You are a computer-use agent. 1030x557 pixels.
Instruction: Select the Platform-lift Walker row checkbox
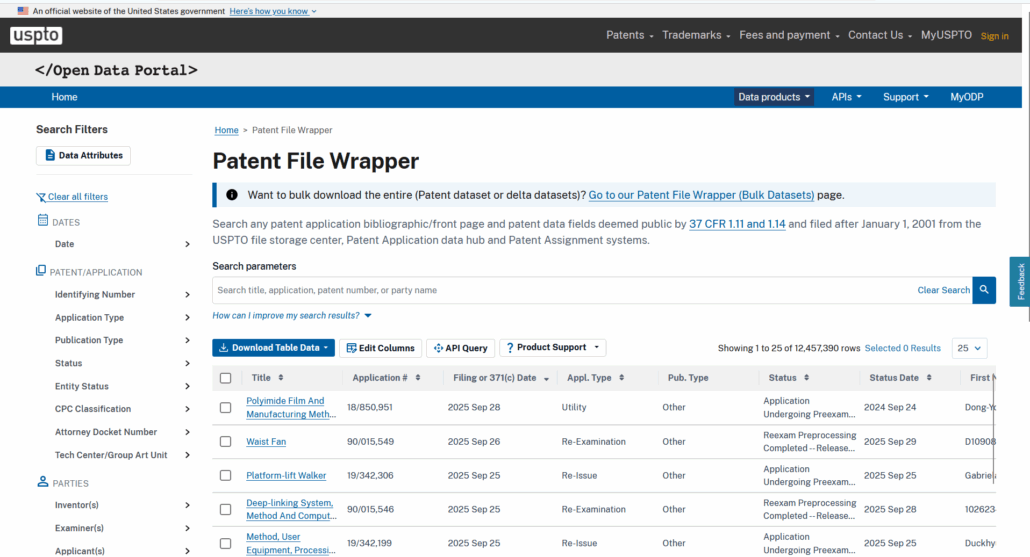click(225, 476)
